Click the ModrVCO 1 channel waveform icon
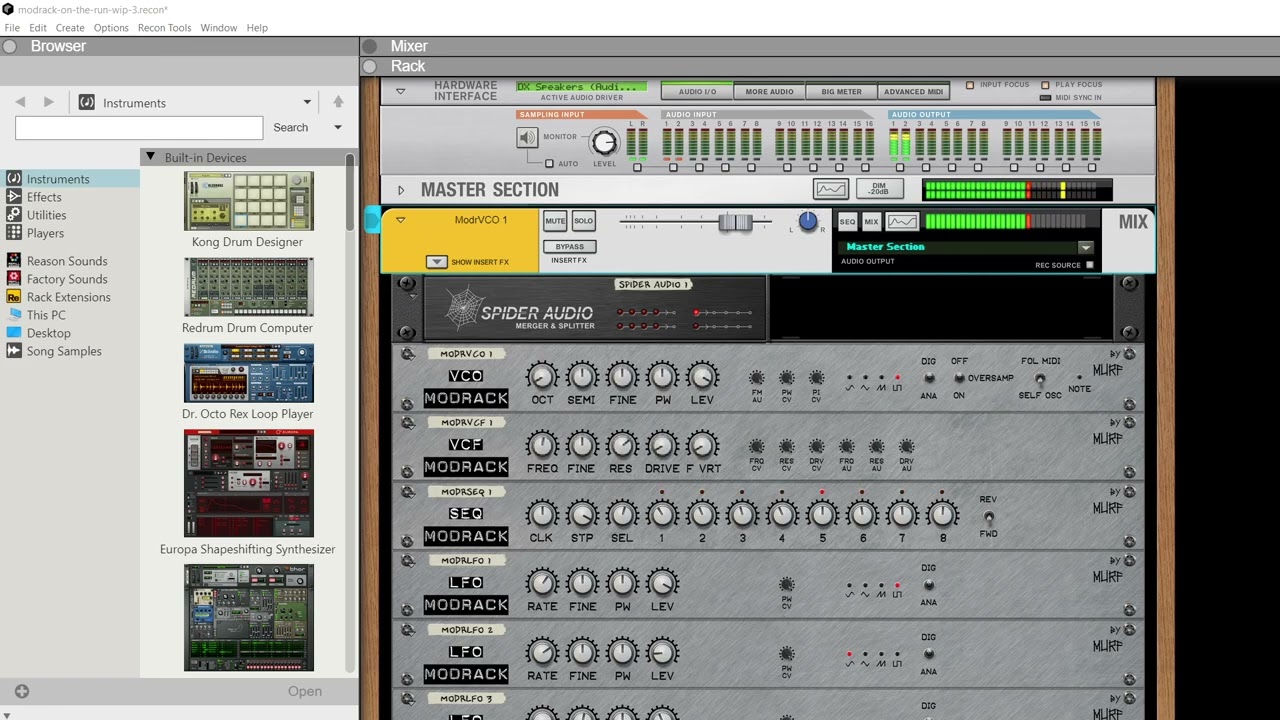 [x=902, y=222]
